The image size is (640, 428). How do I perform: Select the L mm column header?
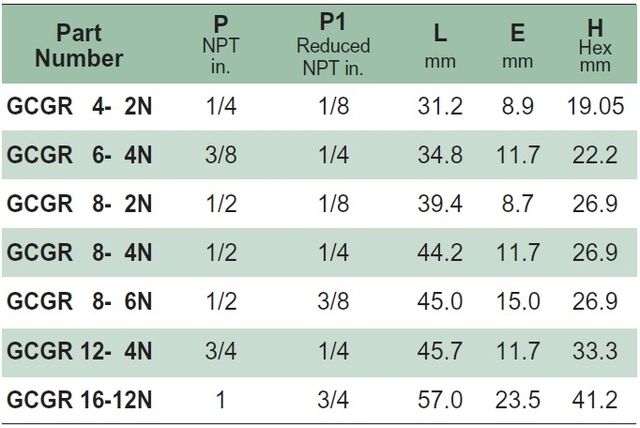pos(440,45)
